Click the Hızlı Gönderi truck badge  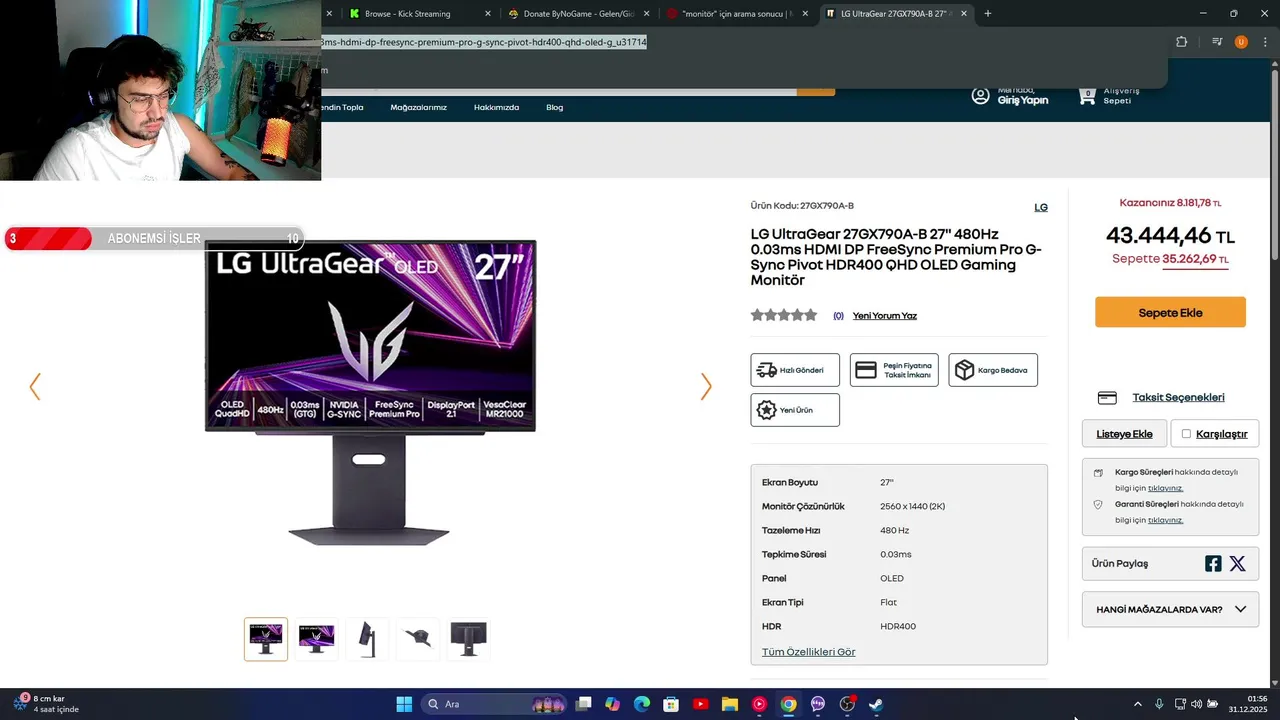click(x=795, y=370)
